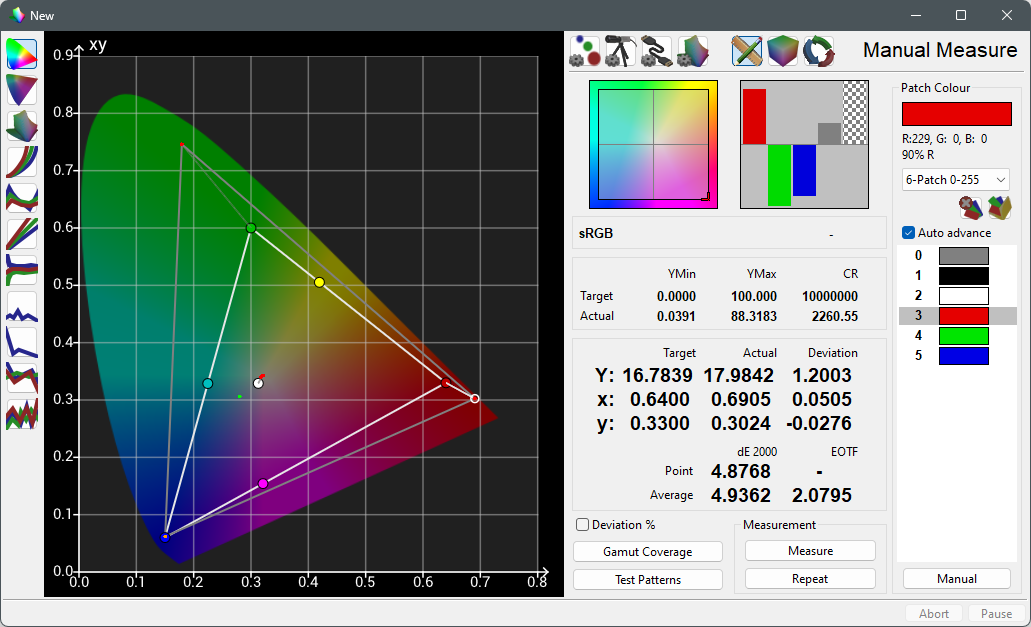
Task: Open the 6-Patch 0-255 dropdown
Action: click(955, 180)
